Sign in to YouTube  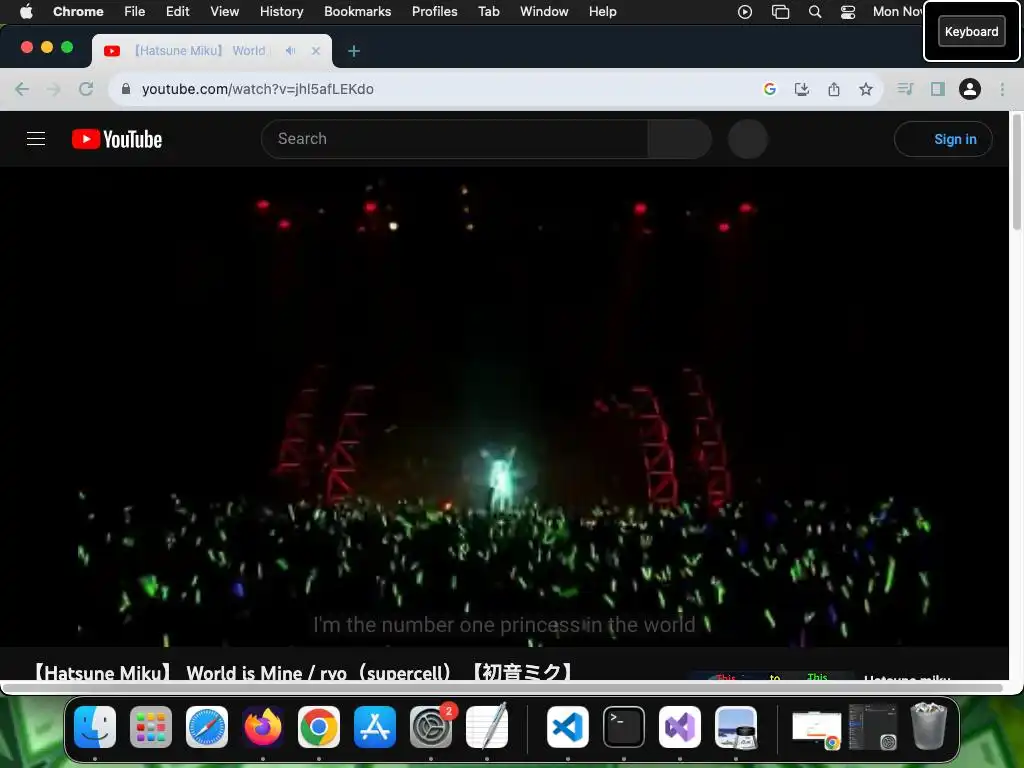(944, 139)
